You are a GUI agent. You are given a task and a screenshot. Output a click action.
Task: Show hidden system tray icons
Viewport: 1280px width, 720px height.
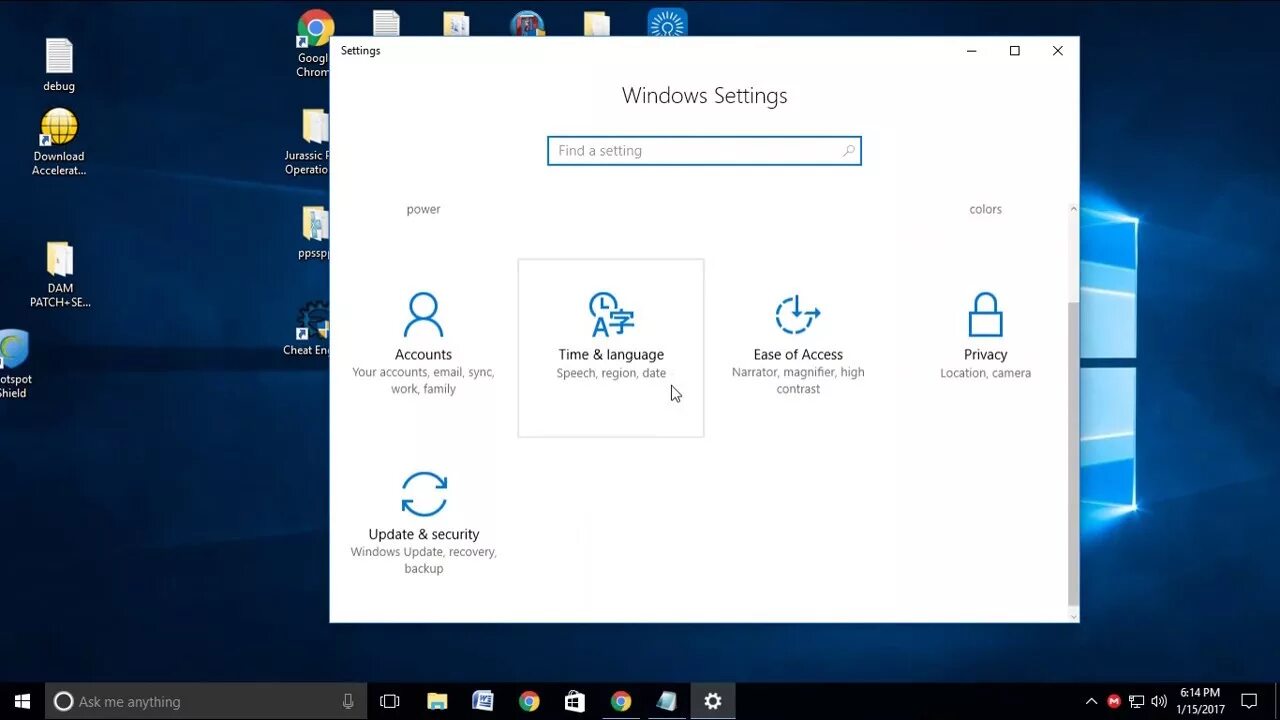1091,701
